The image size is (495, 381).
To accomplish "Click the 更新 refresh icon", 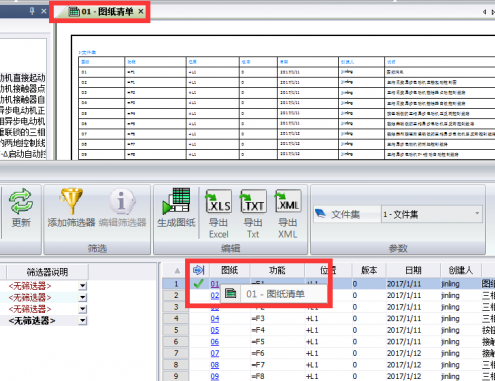I will point(21,201).
